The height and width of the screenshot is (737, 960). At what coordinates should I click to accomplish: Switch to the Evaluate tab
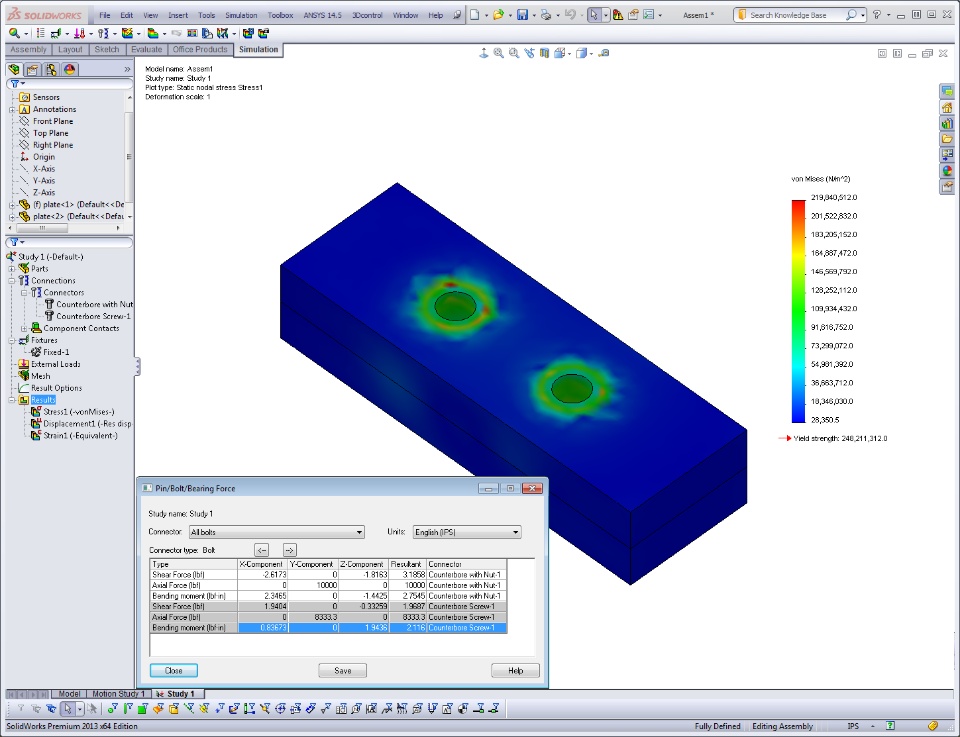pyautogui.click(x=147, y=50)
